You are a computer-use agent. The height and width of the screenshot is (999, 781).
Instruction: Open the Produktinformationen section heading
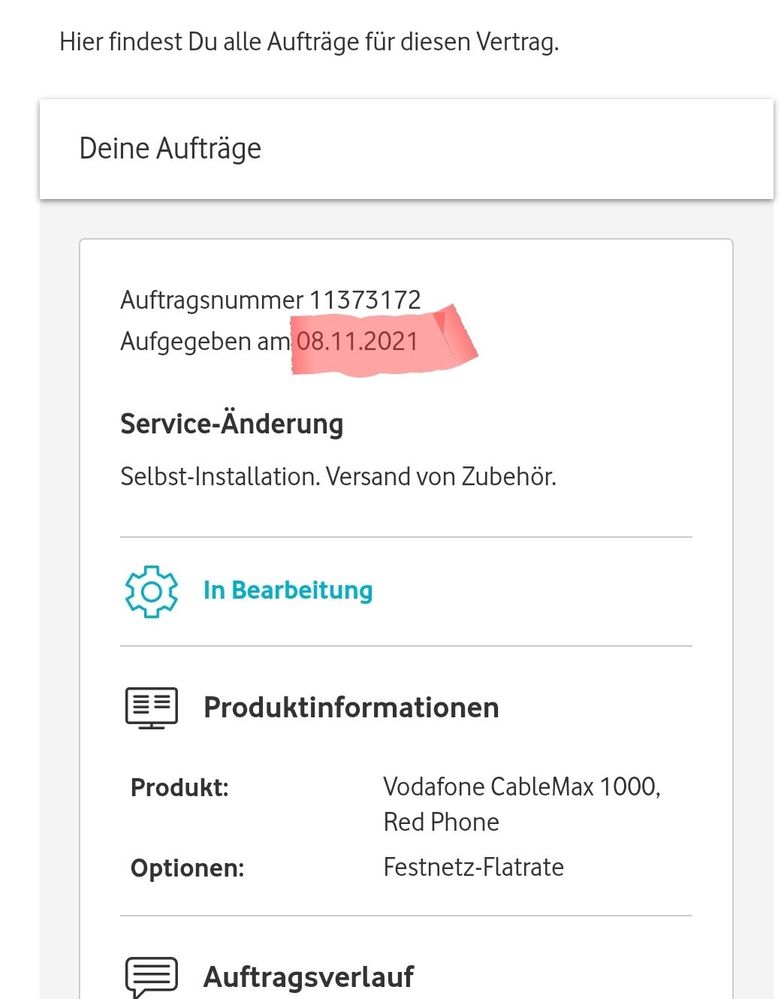pos(351,708)
